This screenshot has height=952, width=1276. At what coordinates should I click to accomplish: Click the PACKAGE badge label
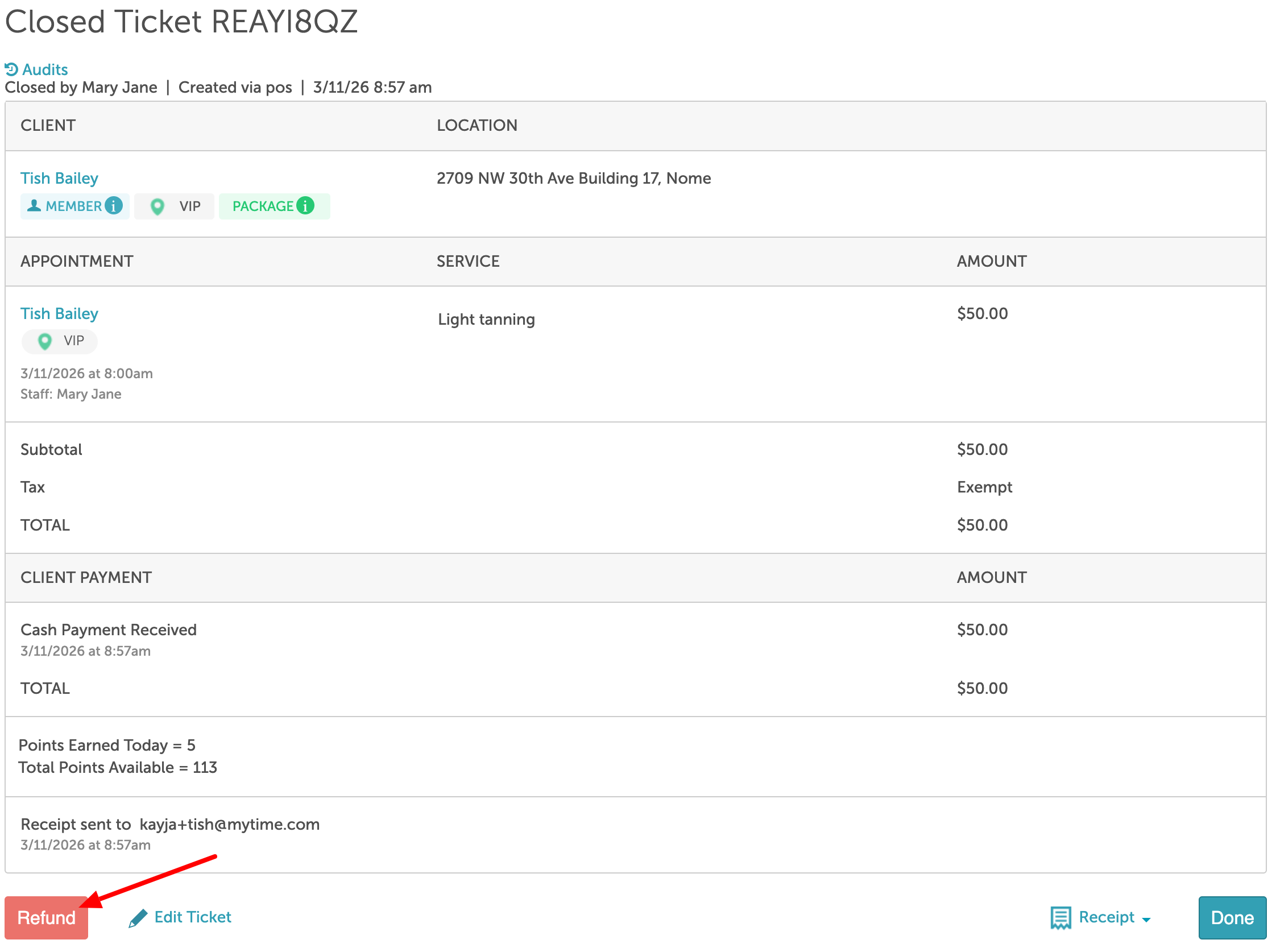pos(263,206)
